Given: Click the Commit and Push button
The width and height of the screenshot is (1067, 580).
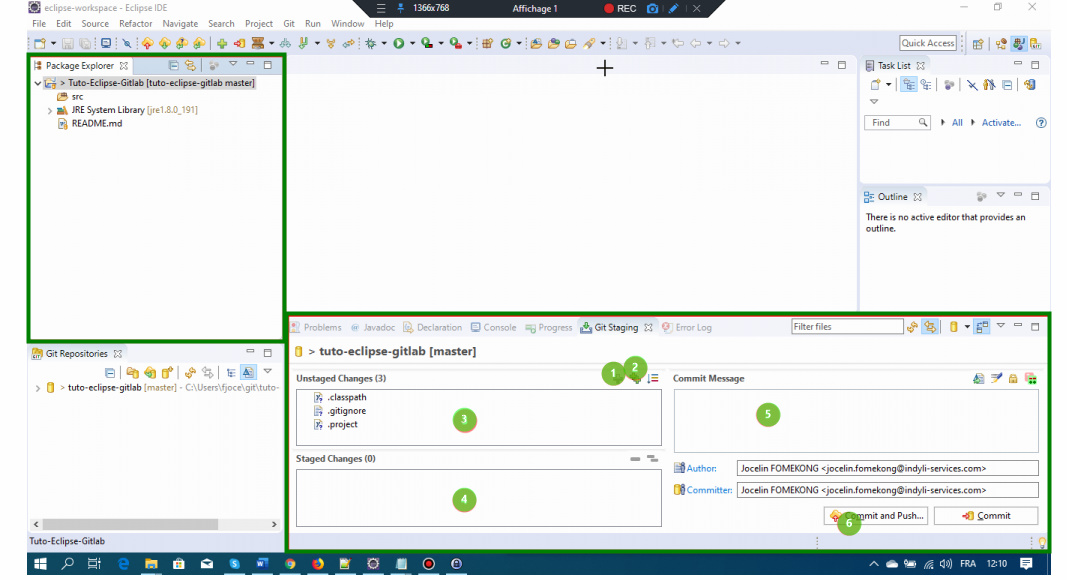Looking at the screenshot, I should point(876,516).
